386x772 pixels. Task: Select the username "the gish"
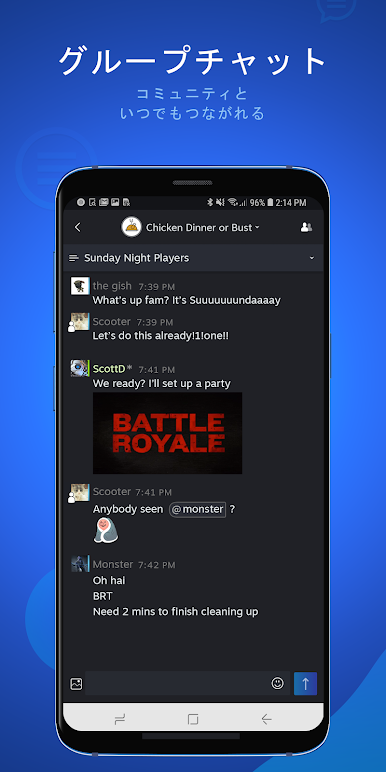pyautogui.click(x=112, y=286)
